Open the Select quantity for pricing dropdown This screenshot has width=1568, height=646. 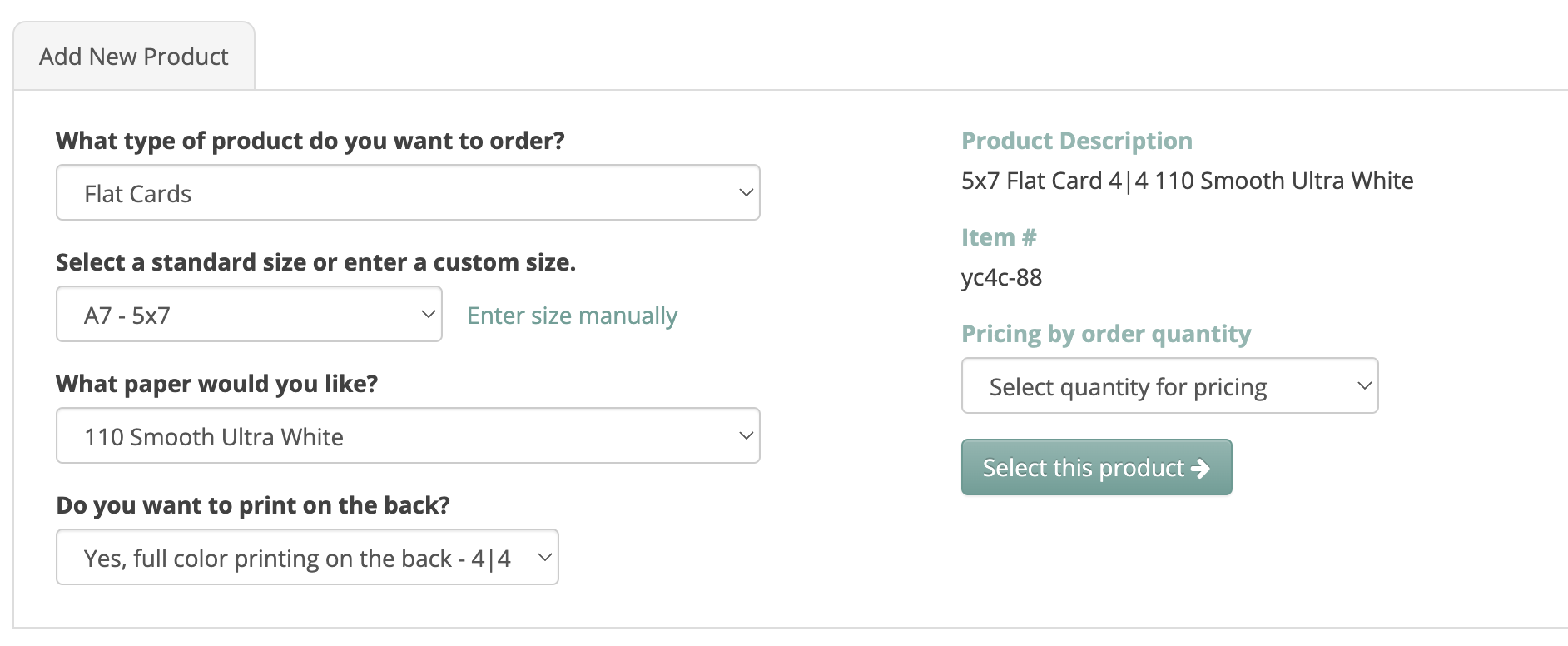pos(1169,386)
